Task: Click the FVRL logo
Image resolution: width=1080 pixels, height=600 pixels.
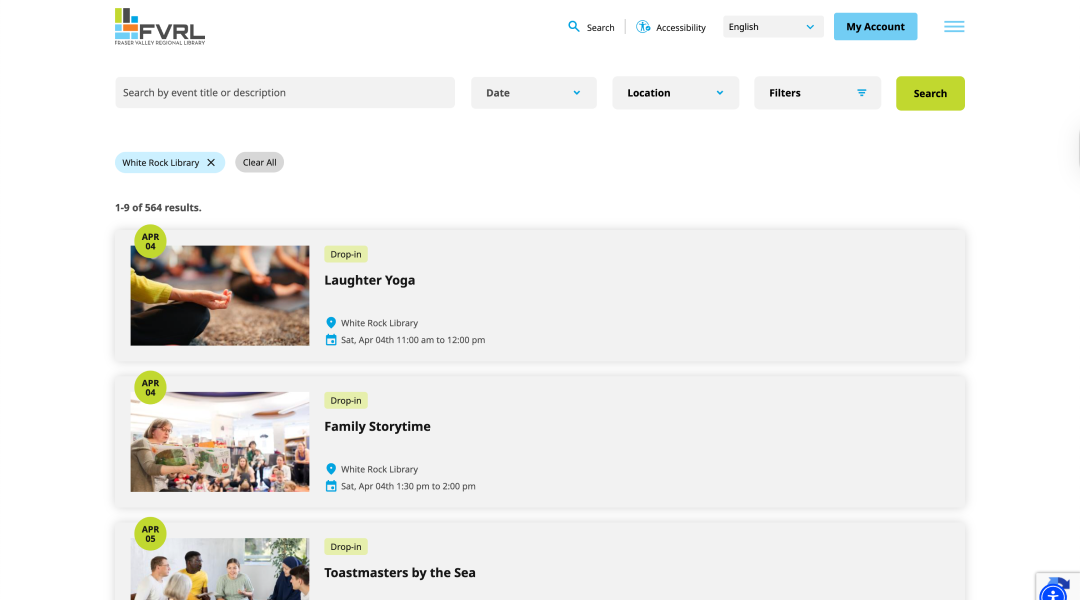Action: tap(160, 27)
